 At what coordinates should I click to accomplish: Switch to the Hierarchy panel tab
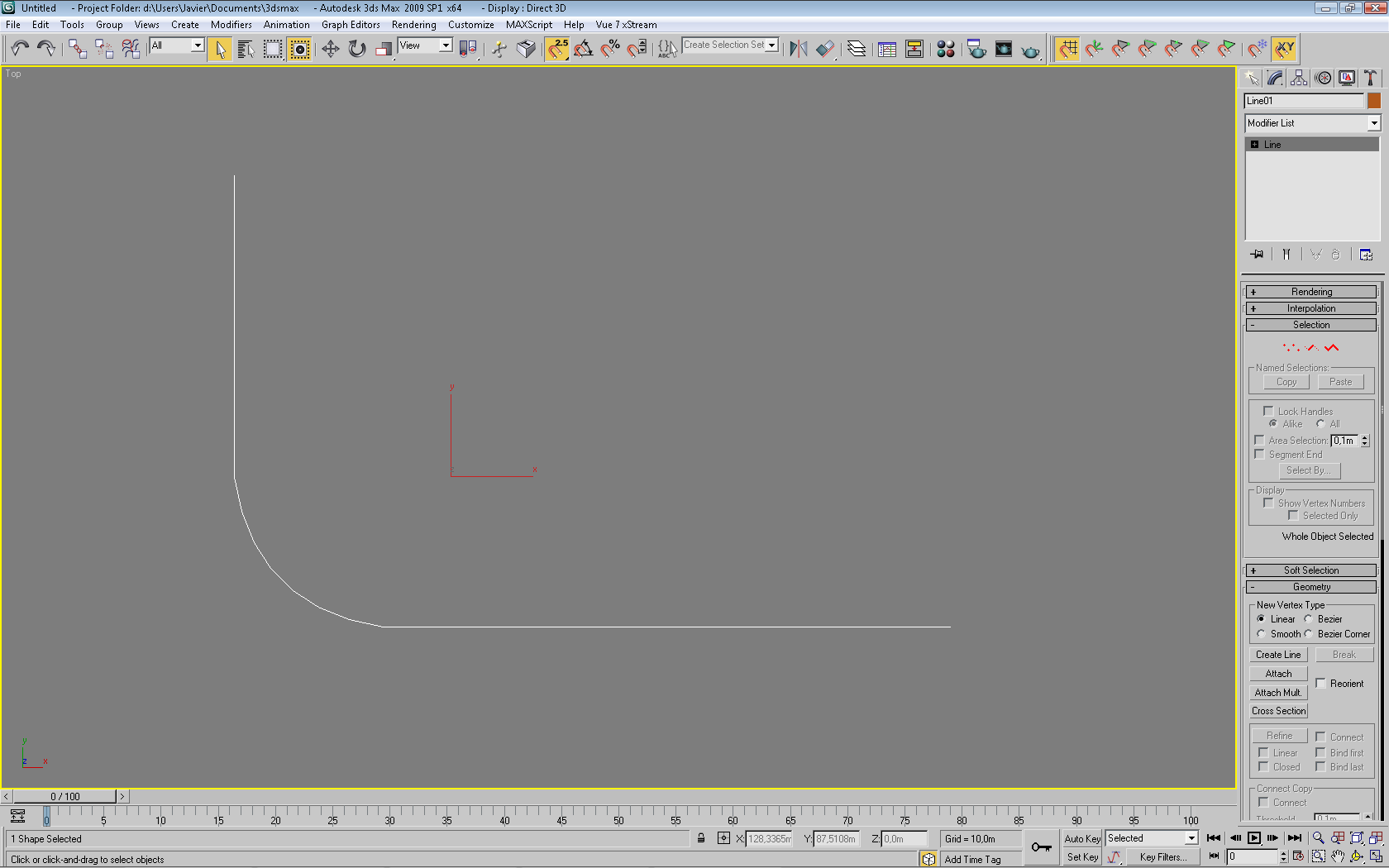coord(1299,78)
